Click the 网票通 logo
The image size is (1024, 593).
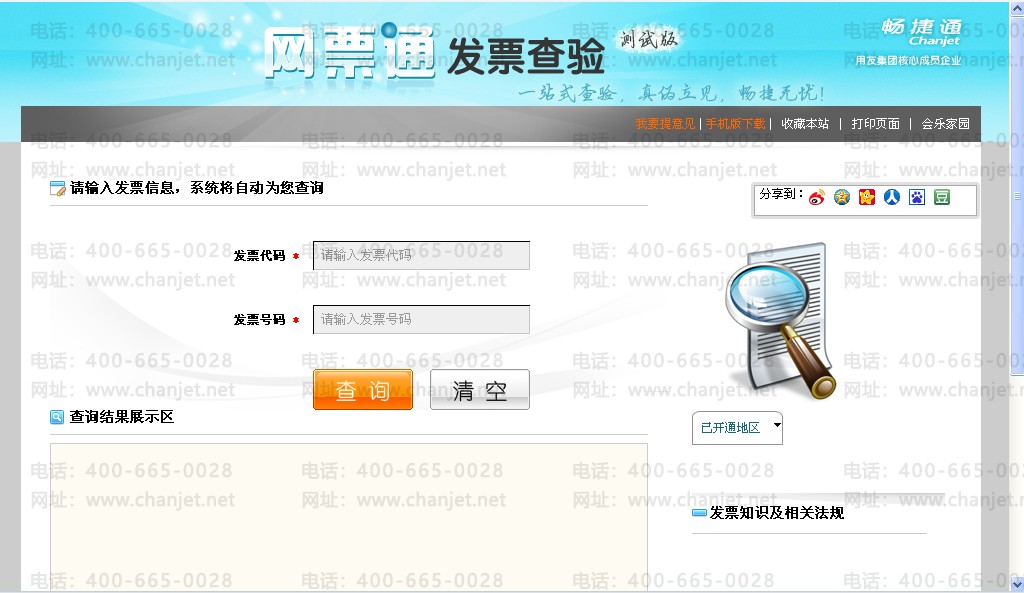tap(350, 54)
